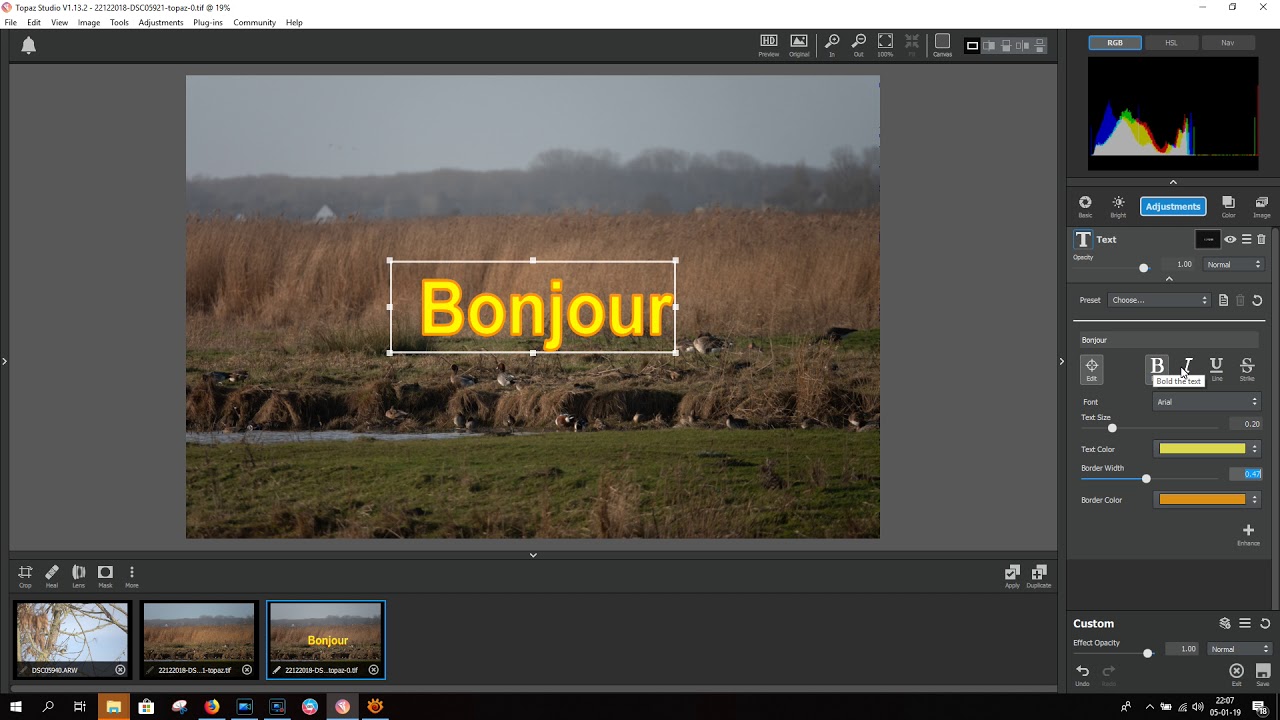1280x720 pixels.
Task: Switch to Nav tab
Action: (1227, 43)
